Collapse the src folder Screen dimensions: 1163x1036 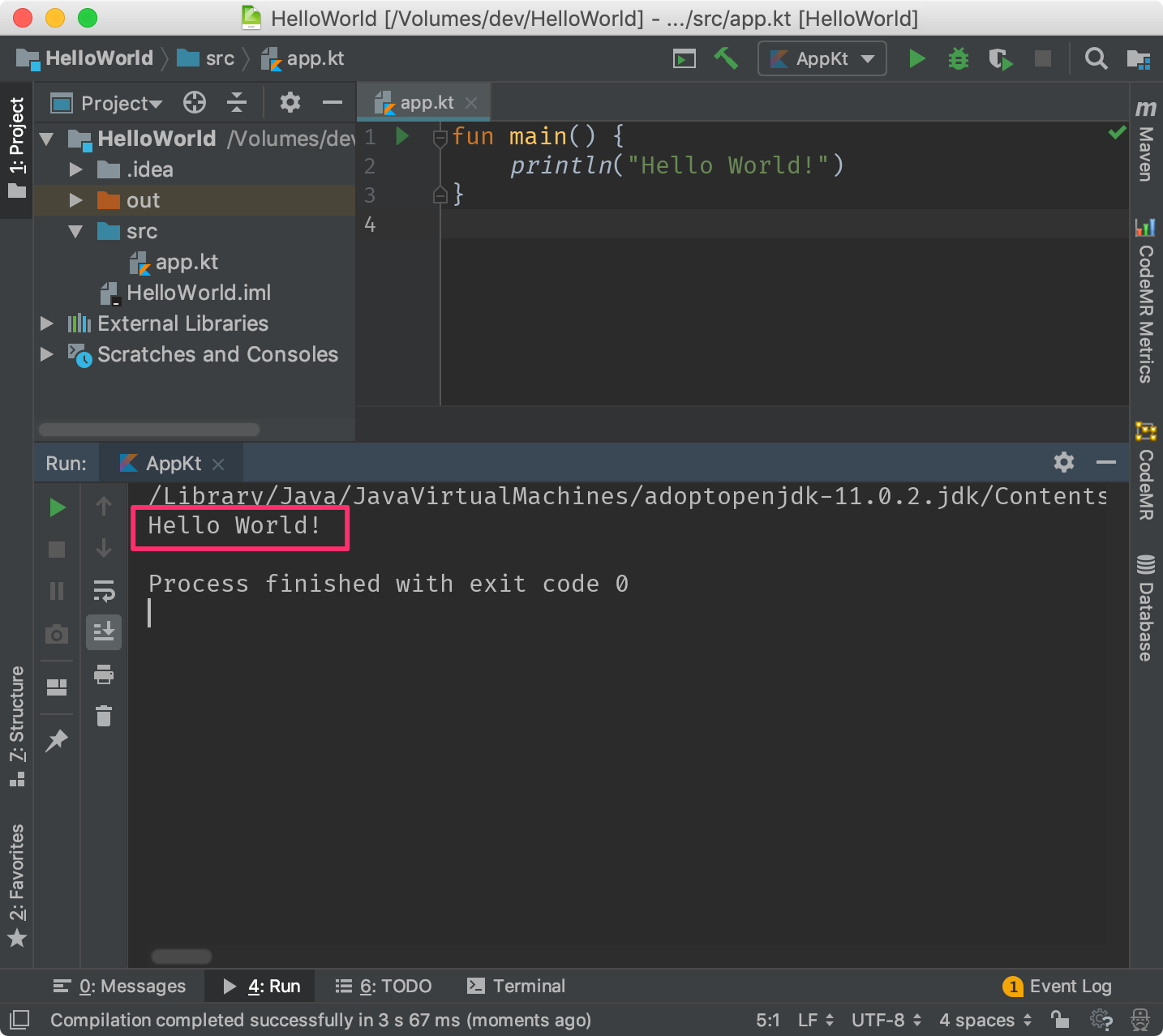[x=76, y=231]
